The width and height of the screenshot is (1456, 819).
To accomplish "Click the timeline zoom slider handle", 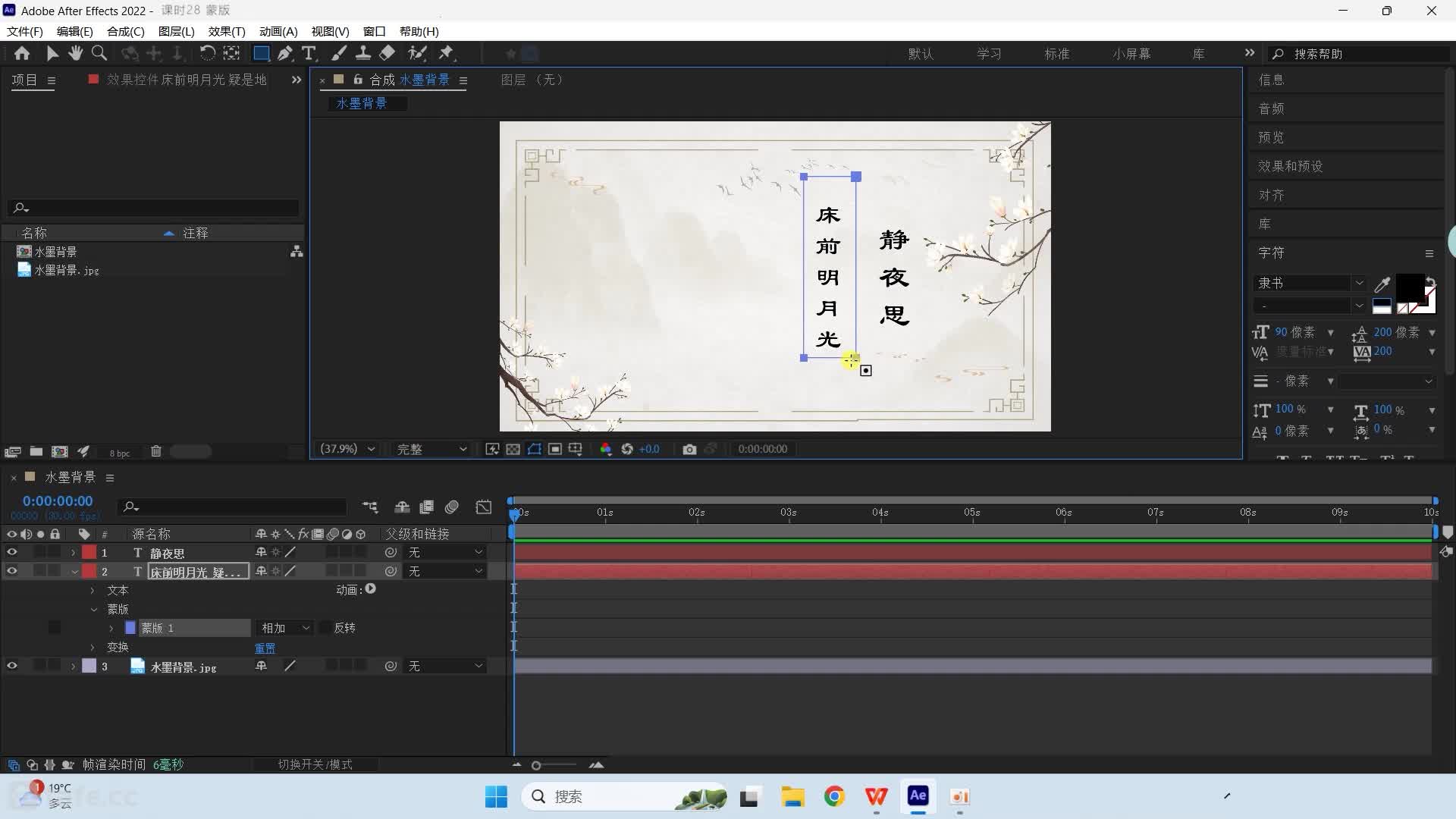I will tap(536, 765).
